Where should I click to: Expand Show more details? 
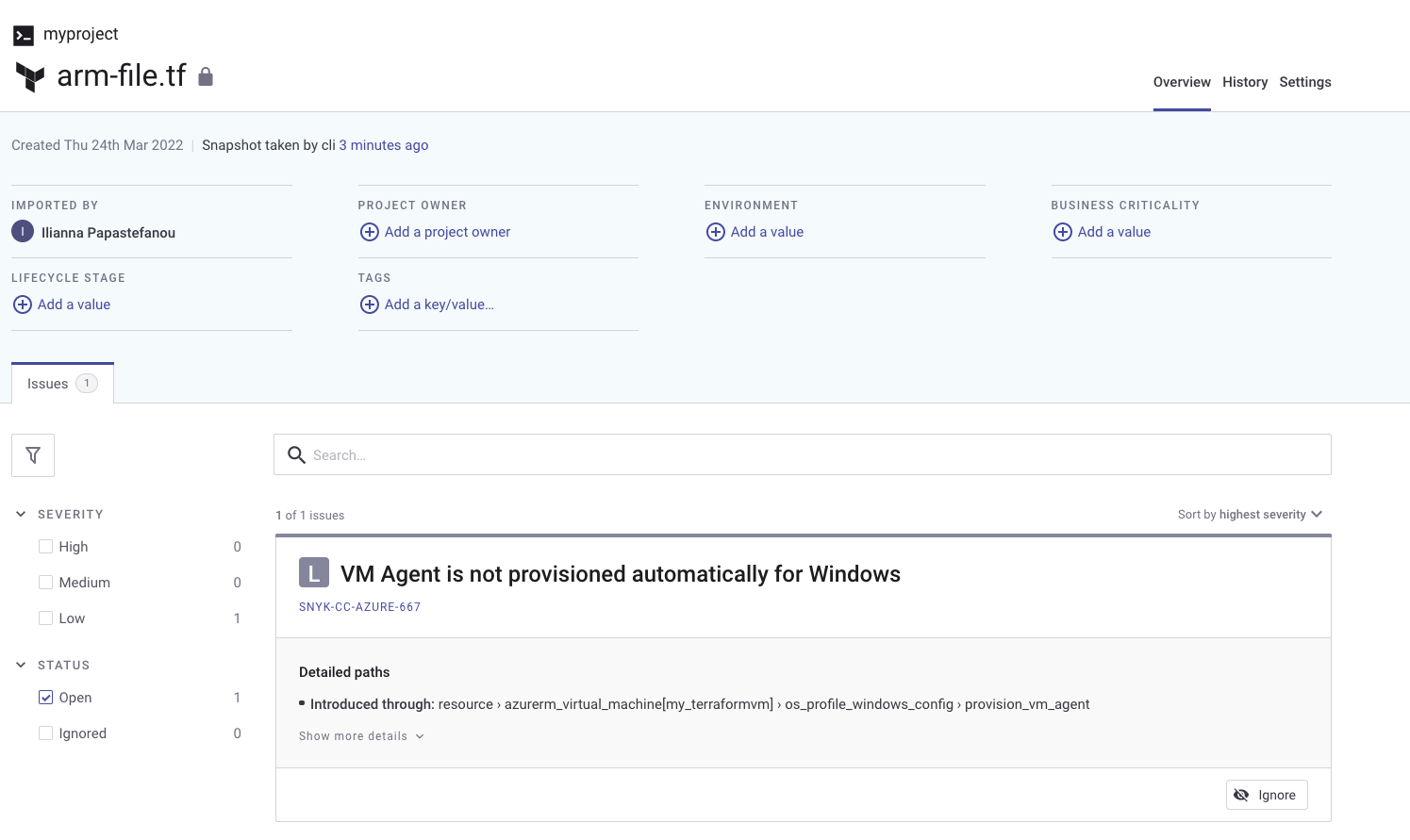[361, 736]
